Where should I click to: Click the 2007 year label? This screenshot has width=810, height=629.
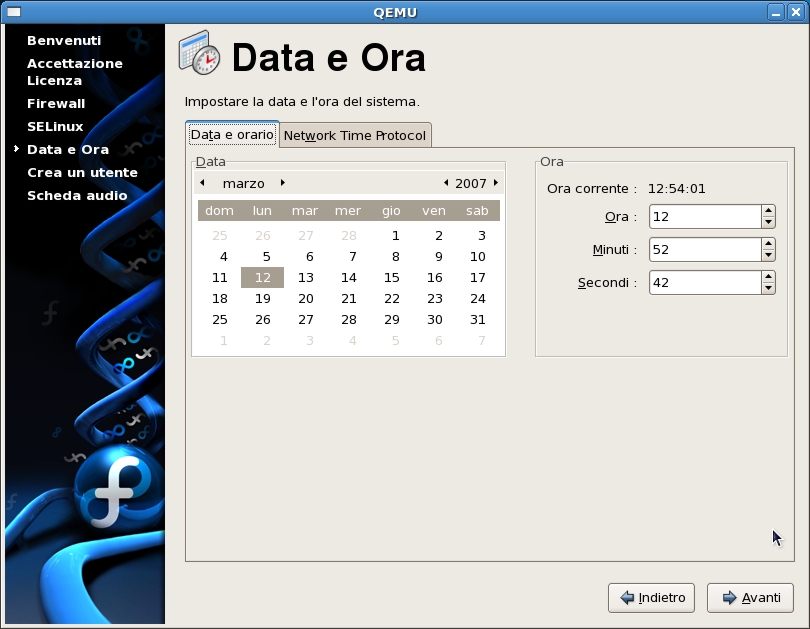coord(471,184)
